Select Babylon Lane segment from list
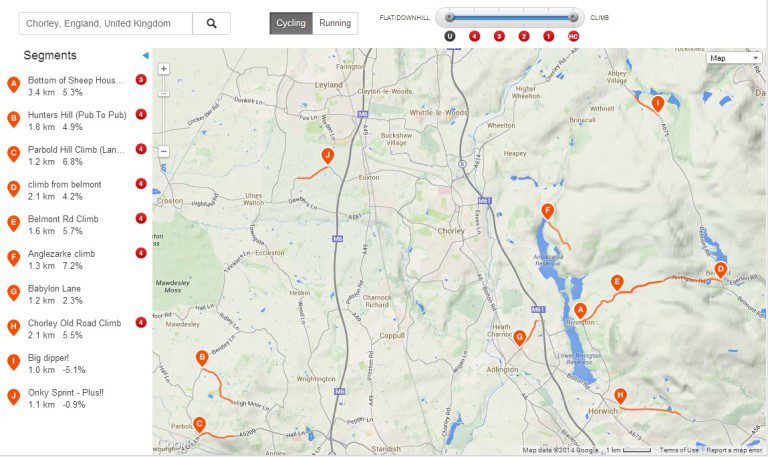The height and width of the screenshot is (457, 768). coord(55,289)
